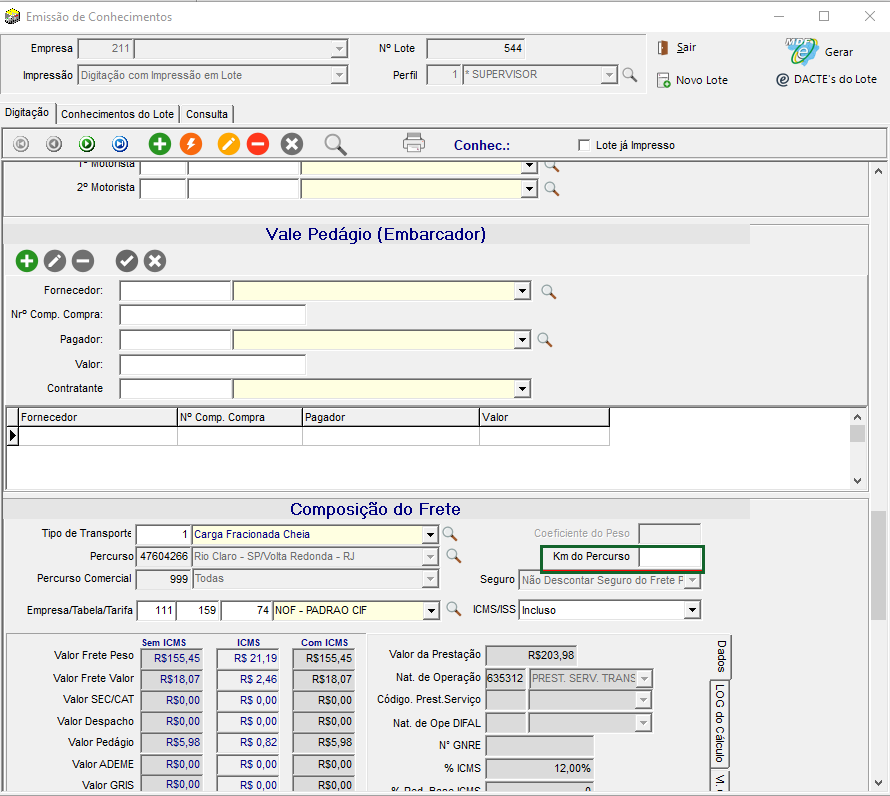
Task: Click the green add record icon in toolbar
Action: tap(160, 144)
